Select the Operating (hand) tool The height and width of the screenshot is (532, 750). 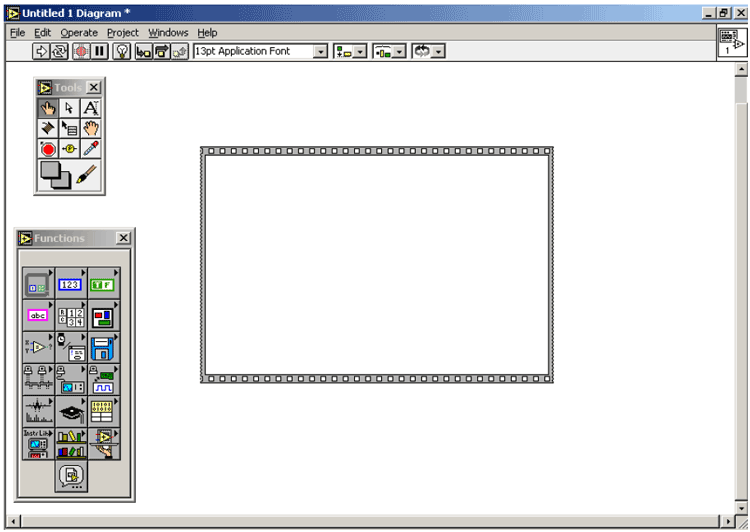pyautogui.click(x=48, y=108)
